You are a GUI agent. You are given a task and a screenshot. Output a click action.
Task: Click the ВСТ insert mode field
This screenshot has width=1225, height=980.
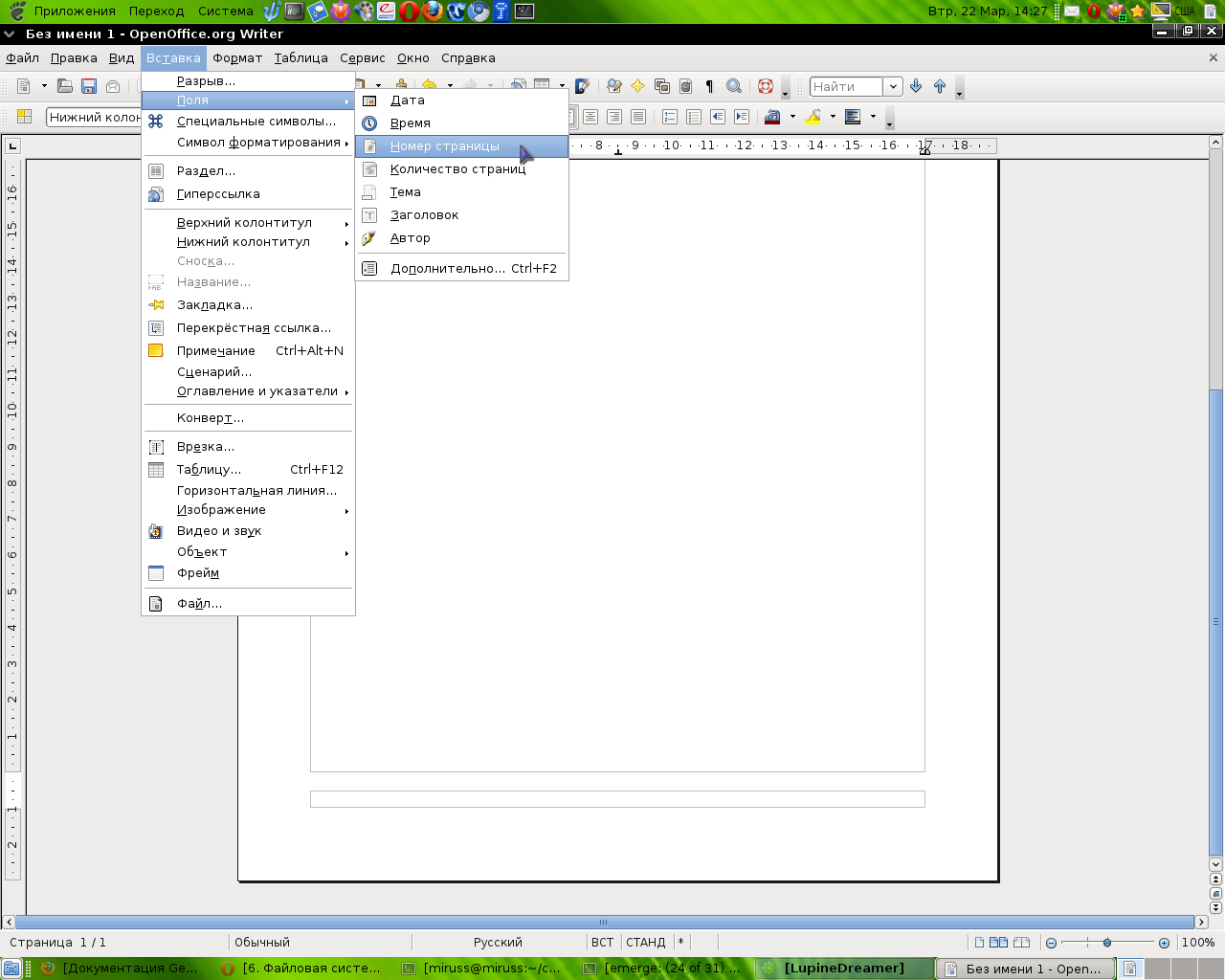click(603, 943)
